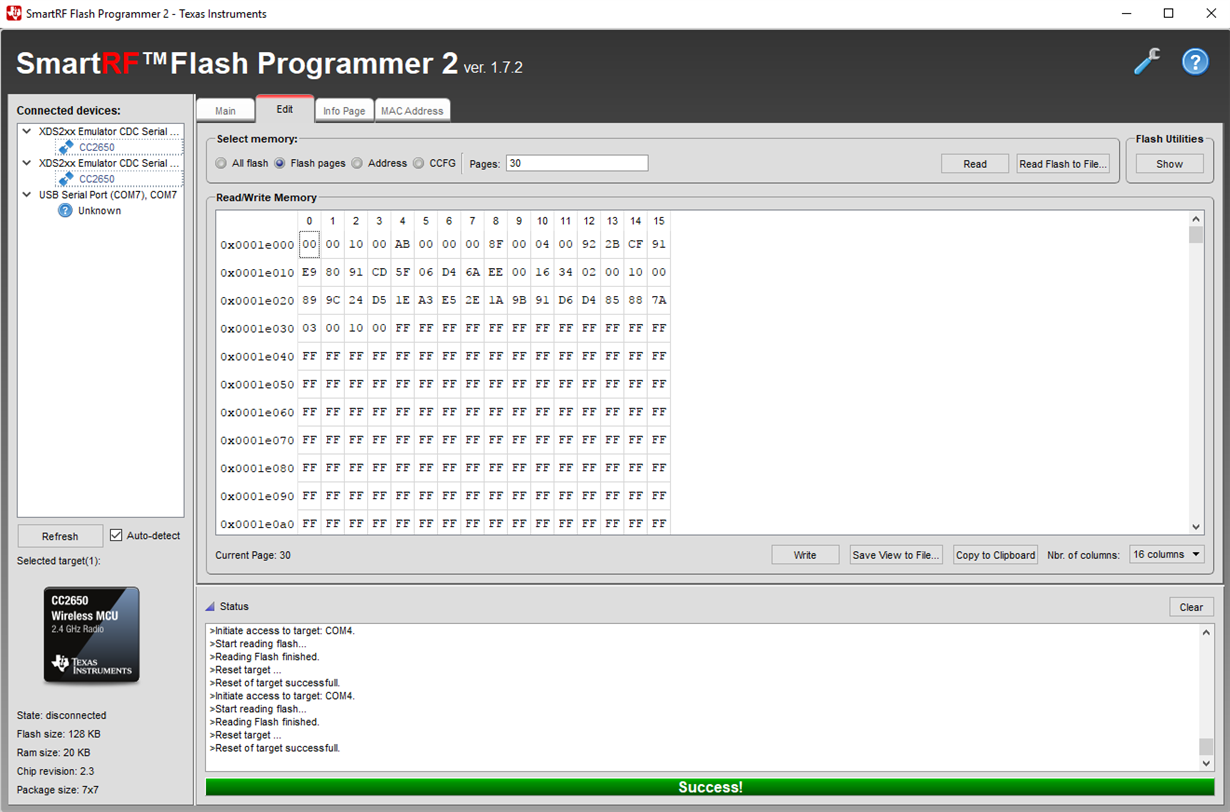Click the status log scroll down arrow

1206,763
